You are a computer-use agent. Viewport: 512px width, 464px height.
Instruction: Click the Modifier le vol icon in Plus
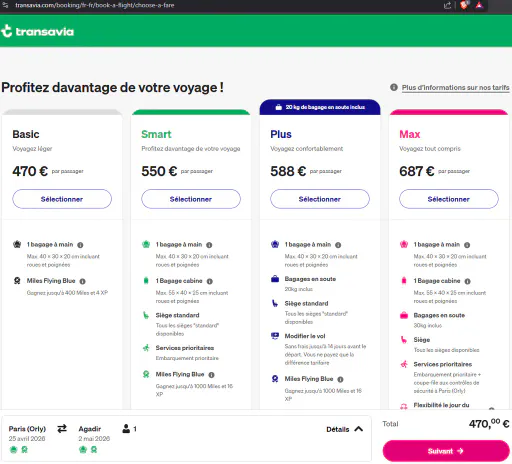click(275, 336)
